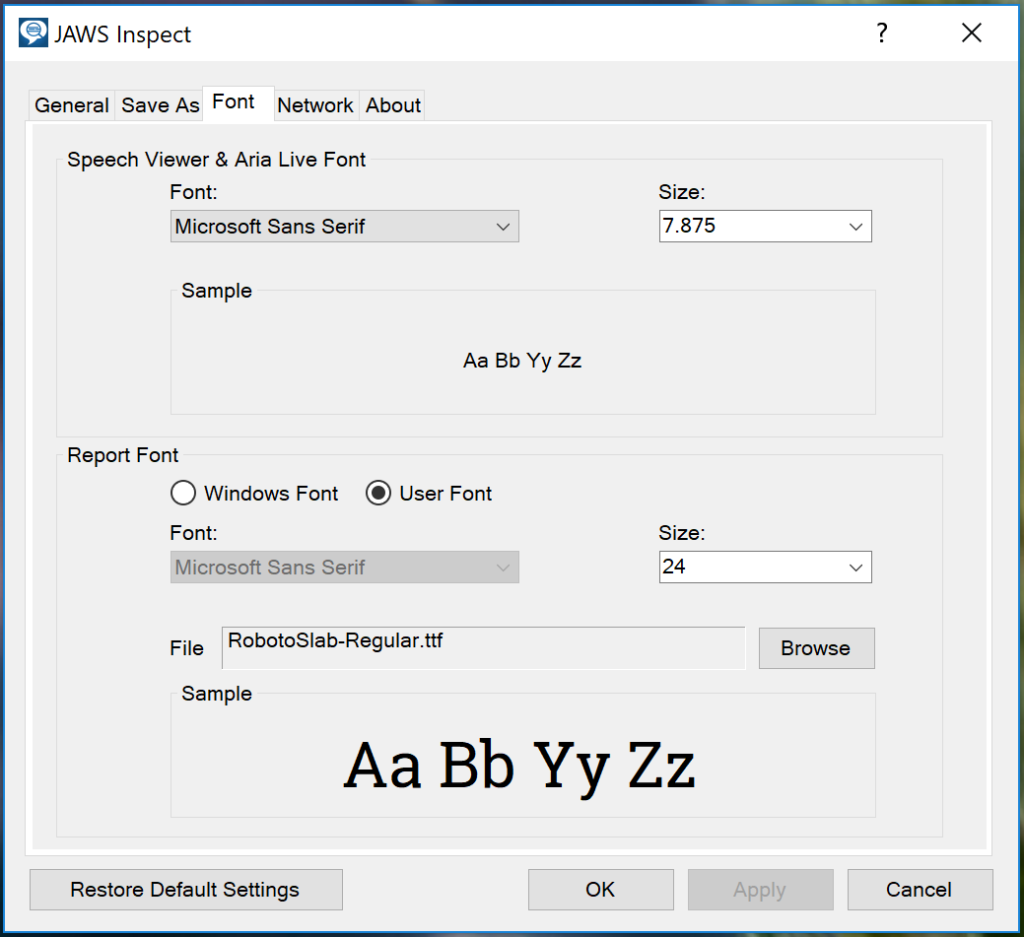Click the large Report Font sample text
This screenshot has width=1024, height=937.
point(520,767)
